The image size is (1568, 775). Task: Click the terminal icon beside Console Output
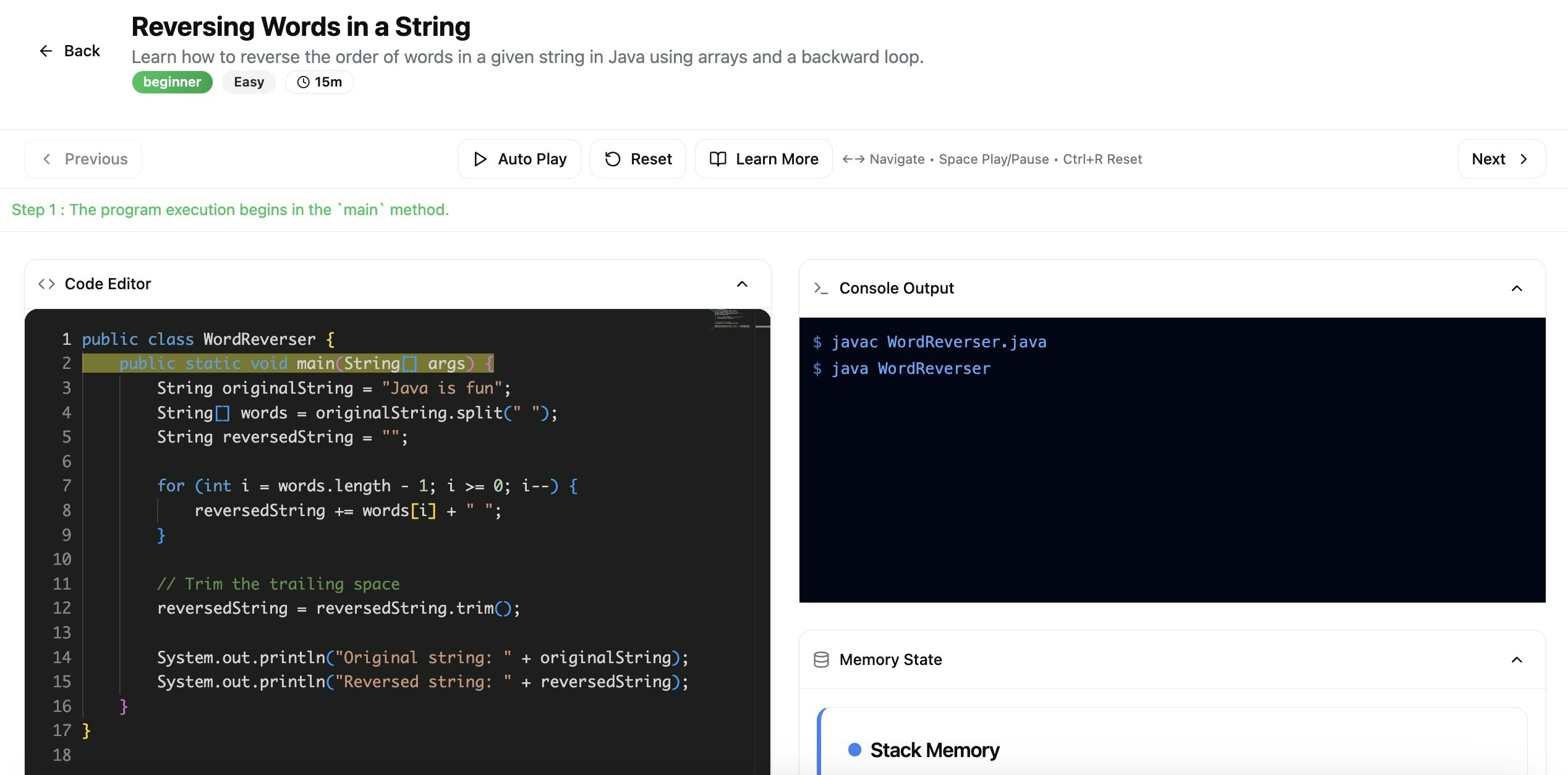(820, 288)
